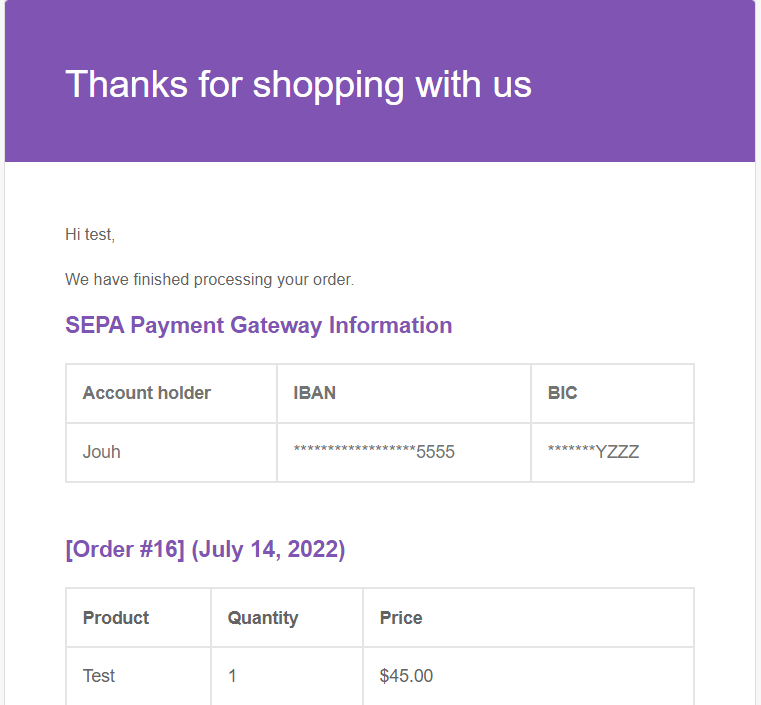The height and width of the screenshot is (705, 761).
Task: Click the word 'shopping' in the banner
Action: coord(328,86)
